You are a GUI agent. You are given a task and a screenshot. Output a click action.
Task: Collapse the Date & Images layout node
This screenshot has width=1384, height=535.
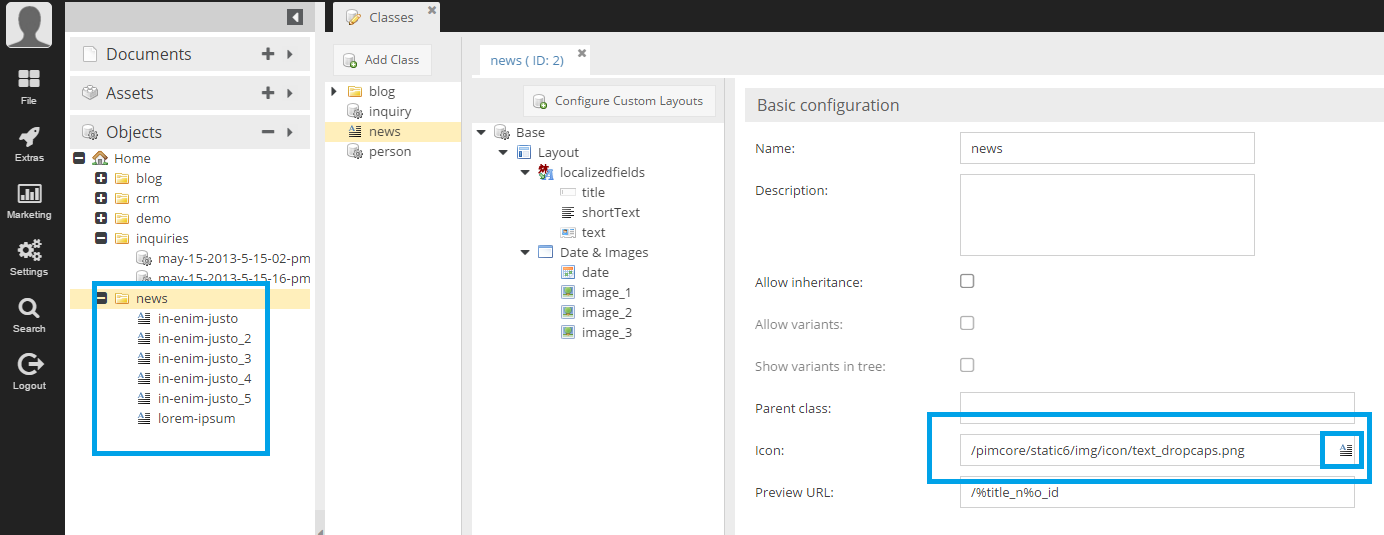tap(525, 252)
